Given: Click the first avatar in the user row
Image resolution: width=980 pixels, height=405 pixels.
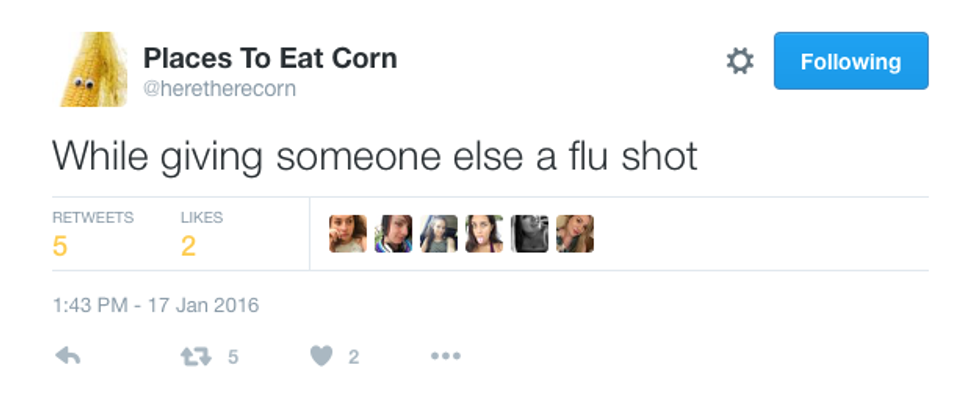Looking at the screenshot, I should [x=348, y=234].
